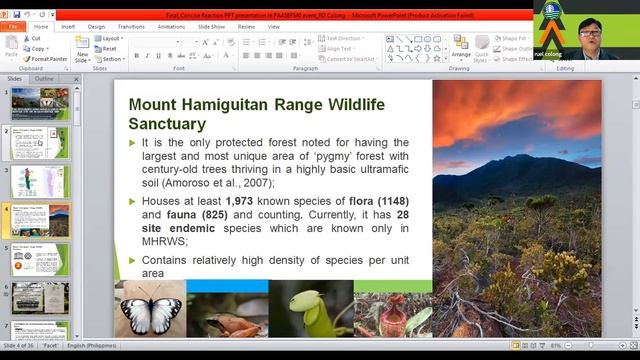
Task: Click the Paste clipboard icon
Action: coord(11,42)
